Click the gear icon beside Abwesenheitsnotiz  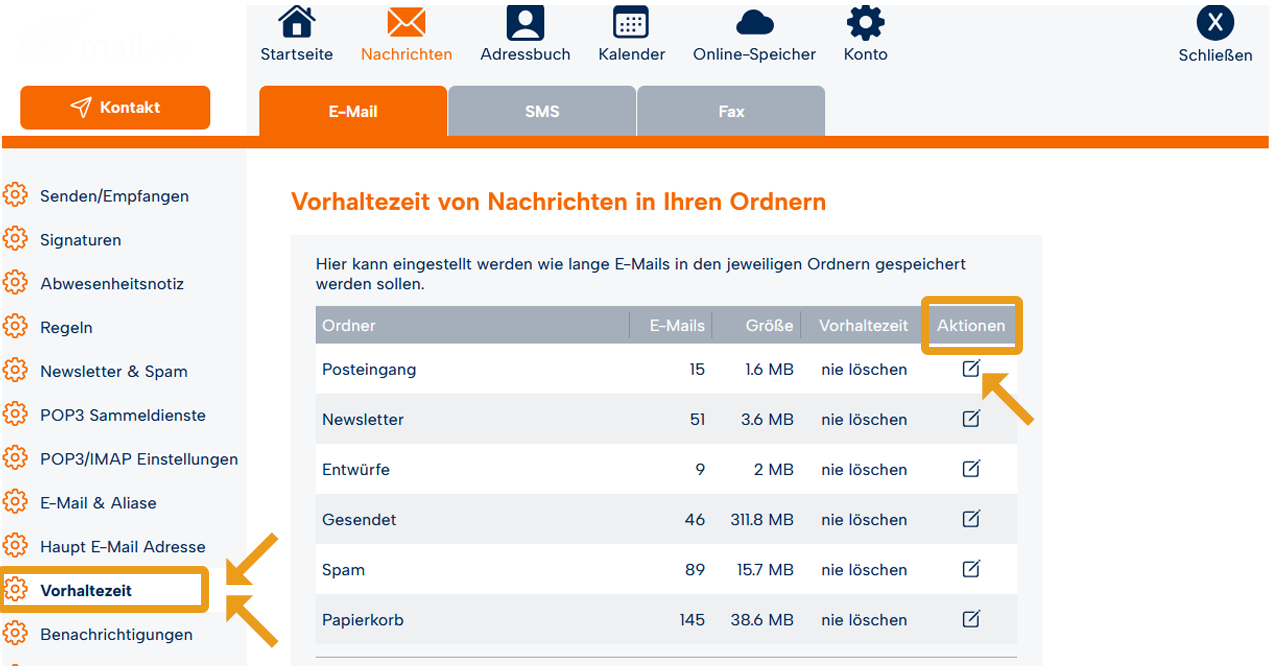15,283
